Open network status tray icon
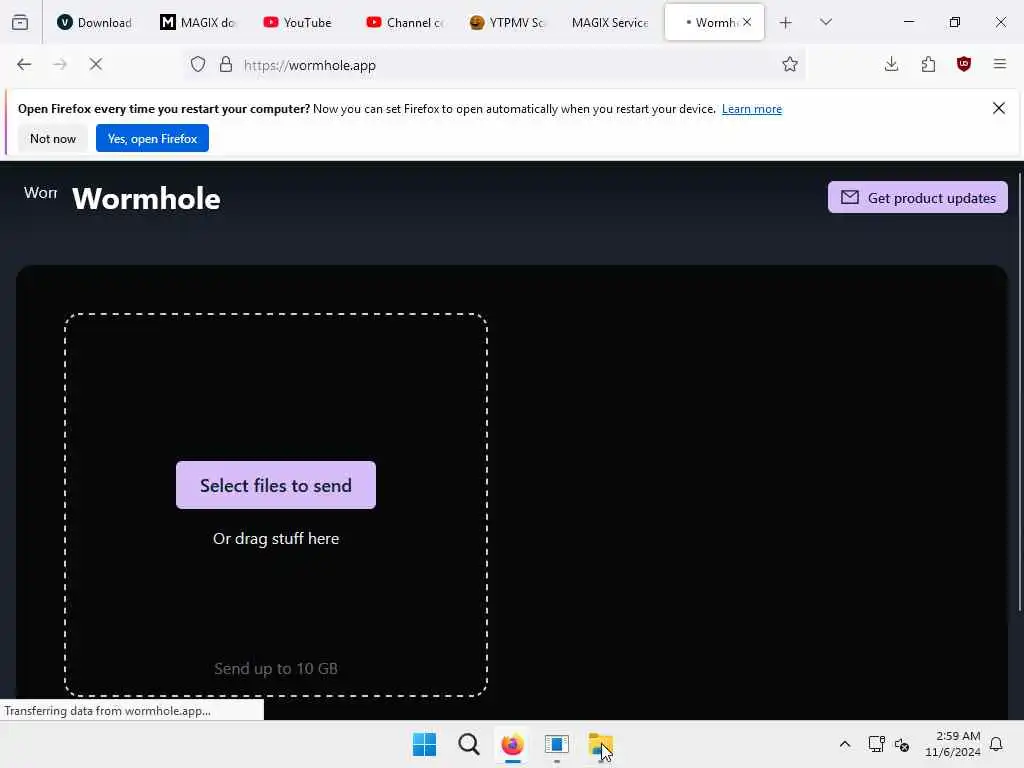 pyautogui.click(x=876, y=744)
